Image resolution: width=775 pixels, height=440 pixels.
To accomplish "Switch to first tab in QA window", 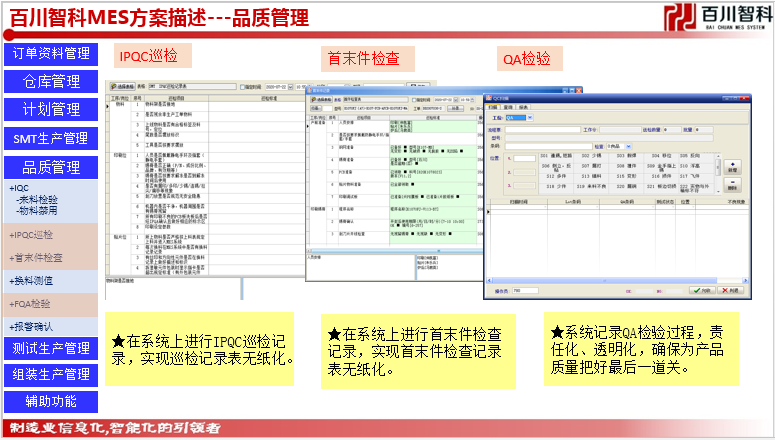I will [492, 107].
